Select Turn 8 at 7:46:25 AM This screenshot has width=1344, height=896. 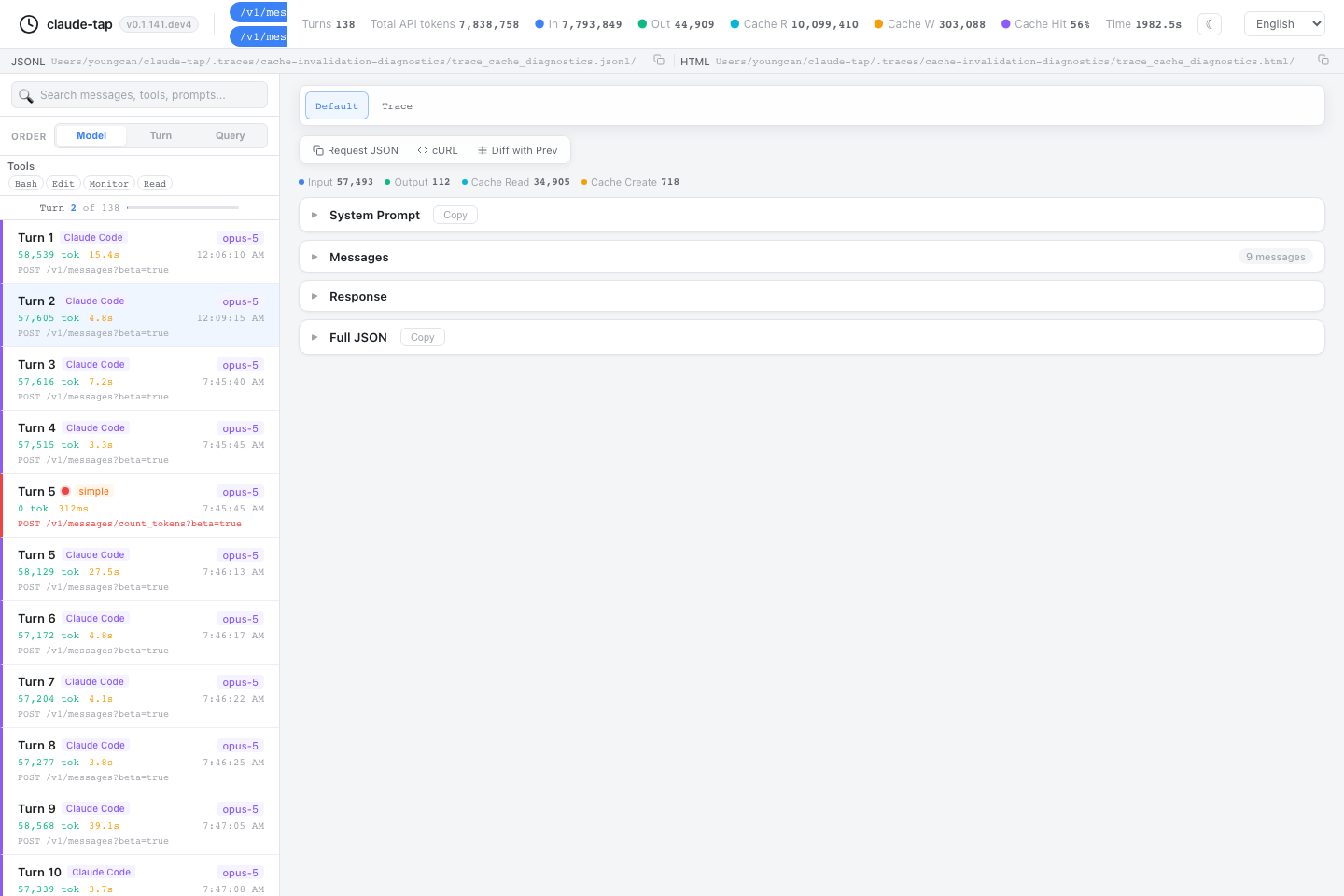[x=140, y=760]
